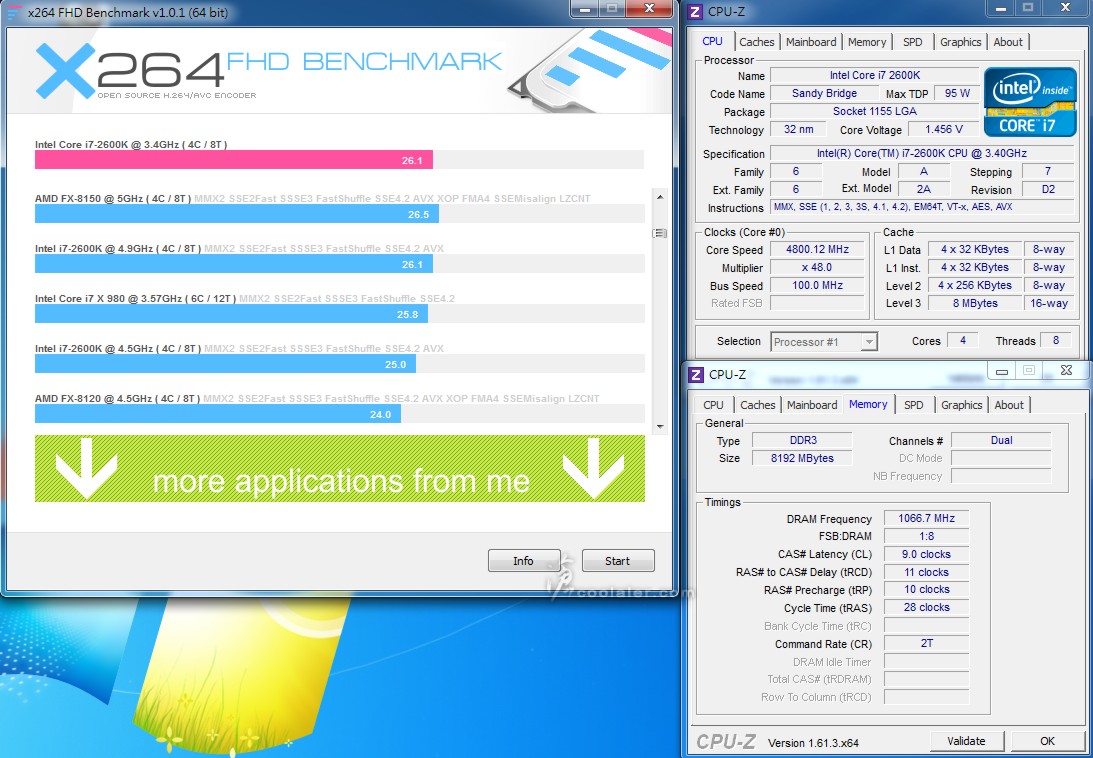Click the '95 W' Max TDP value
Image resolution: width=1093 pixels, height=758 pixels.
[x=957, y=93]
